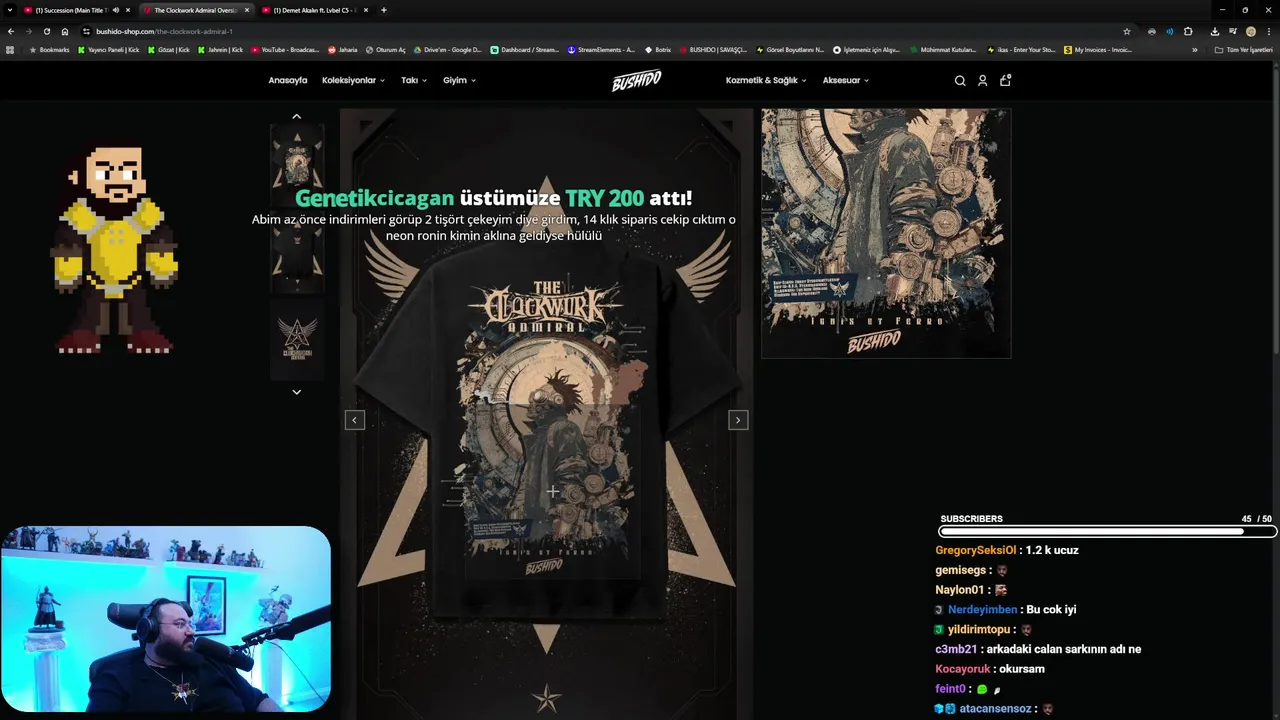Open BUSHIDO | SAVAŞÇI... bookmark

point(713,49)
